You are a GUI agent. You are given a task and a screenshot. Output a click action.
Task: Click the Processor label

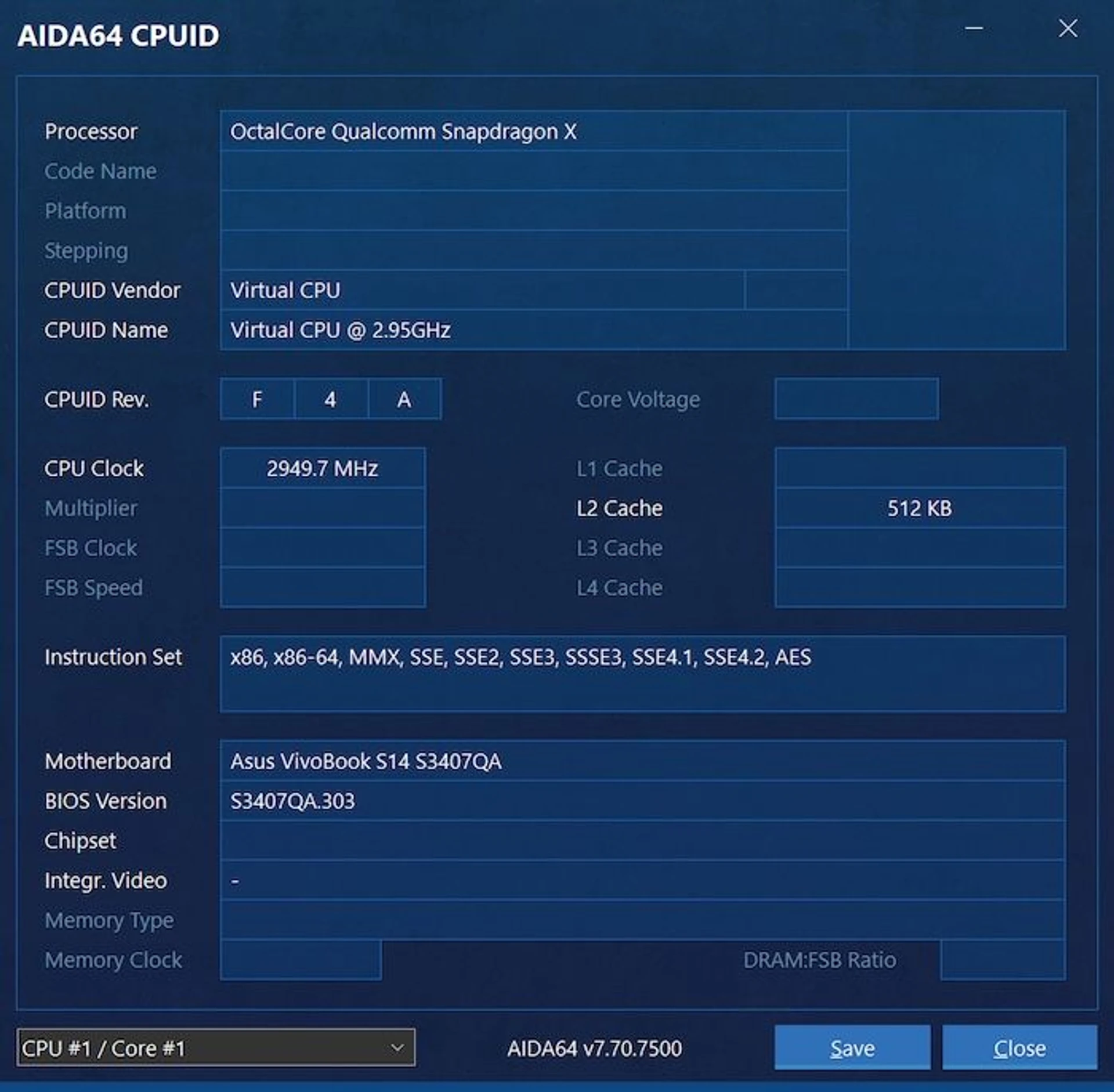pos(91,131)
